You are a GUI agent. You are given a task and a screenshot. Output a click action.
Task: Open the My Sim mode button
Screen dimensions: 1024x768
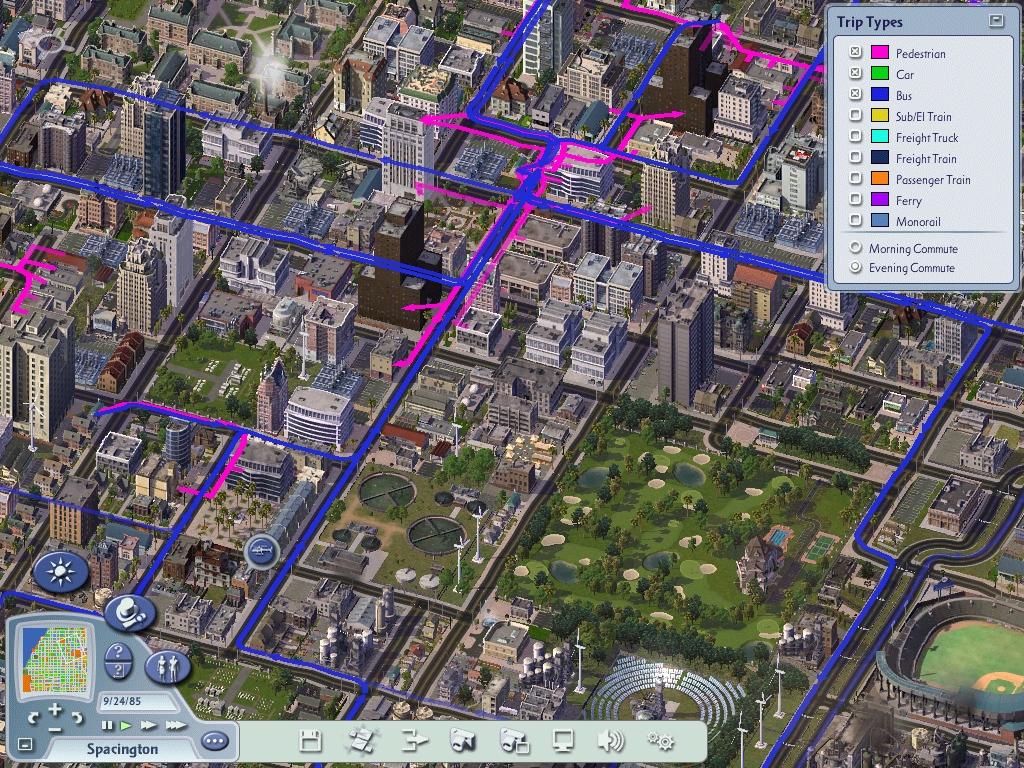[x=167, y=665]
